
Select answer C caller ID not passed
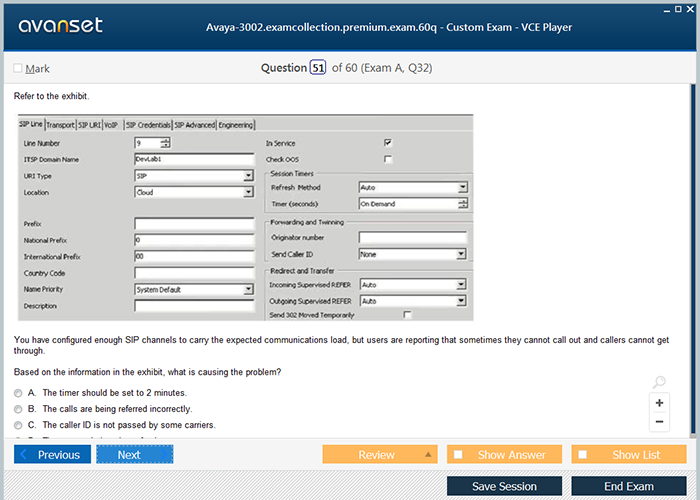pyautogui.click(x=18, y=425)
